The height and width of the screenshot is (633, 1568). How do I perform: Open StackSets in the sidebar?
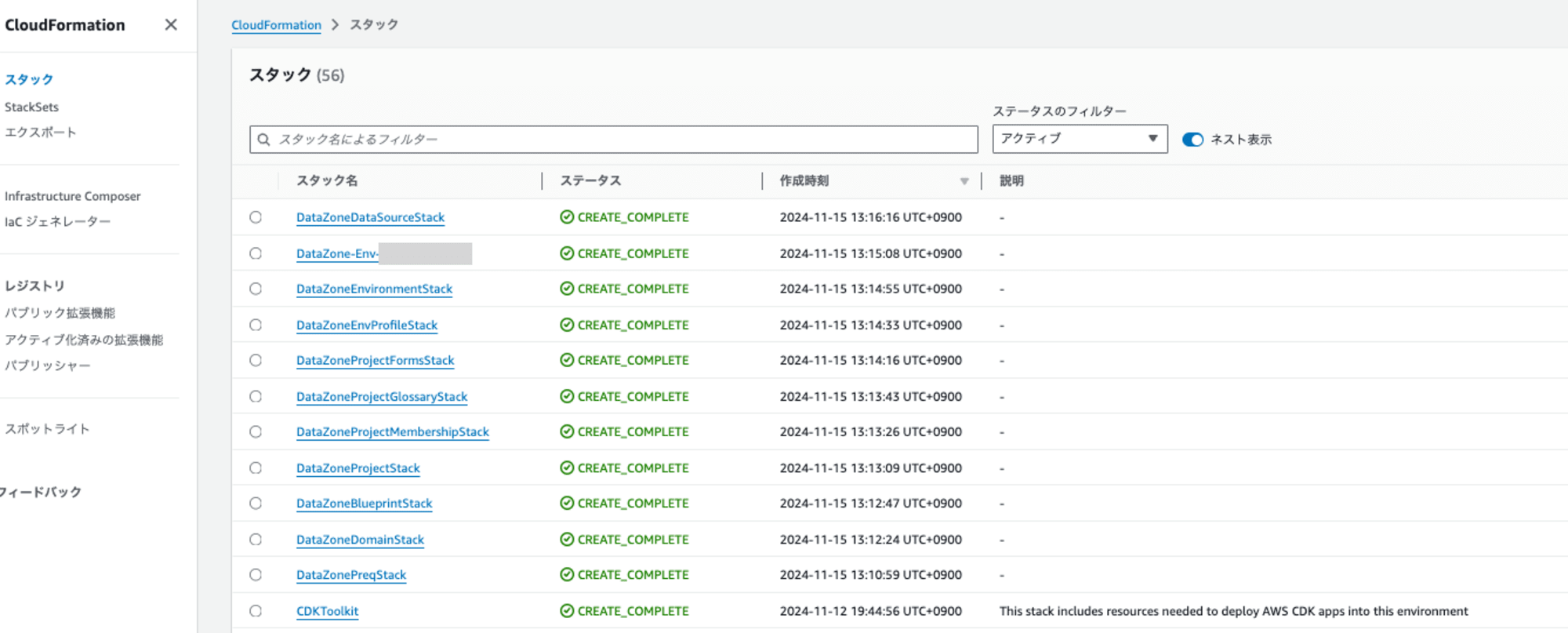(x=31, y=107)
